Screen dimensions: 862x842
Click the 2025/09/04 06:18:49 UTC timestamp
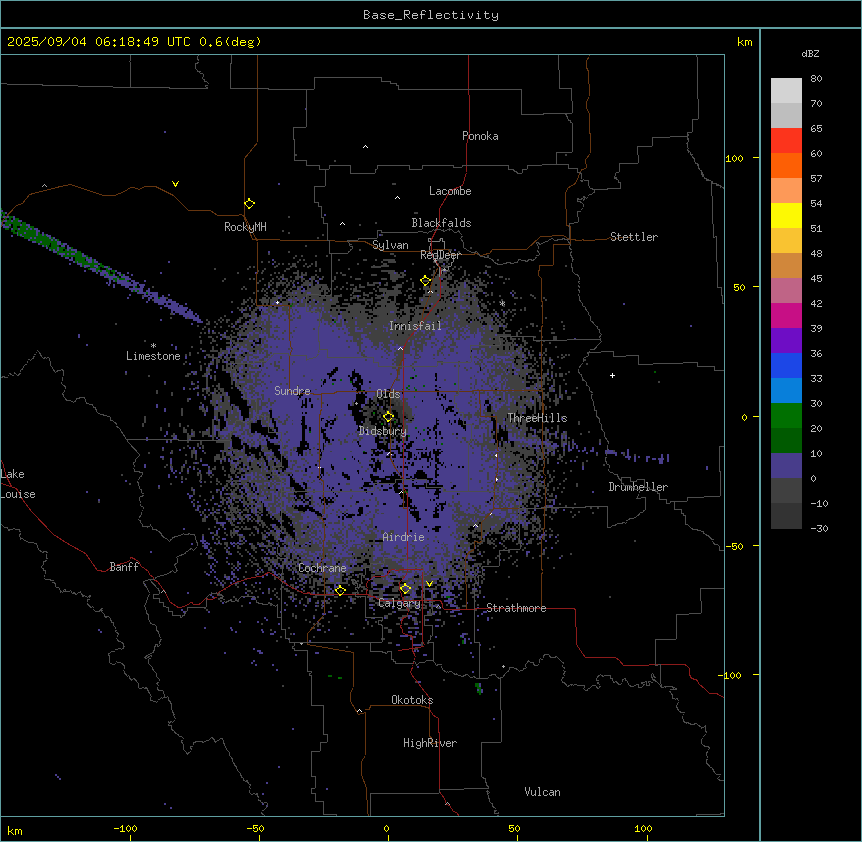[99, 42]
